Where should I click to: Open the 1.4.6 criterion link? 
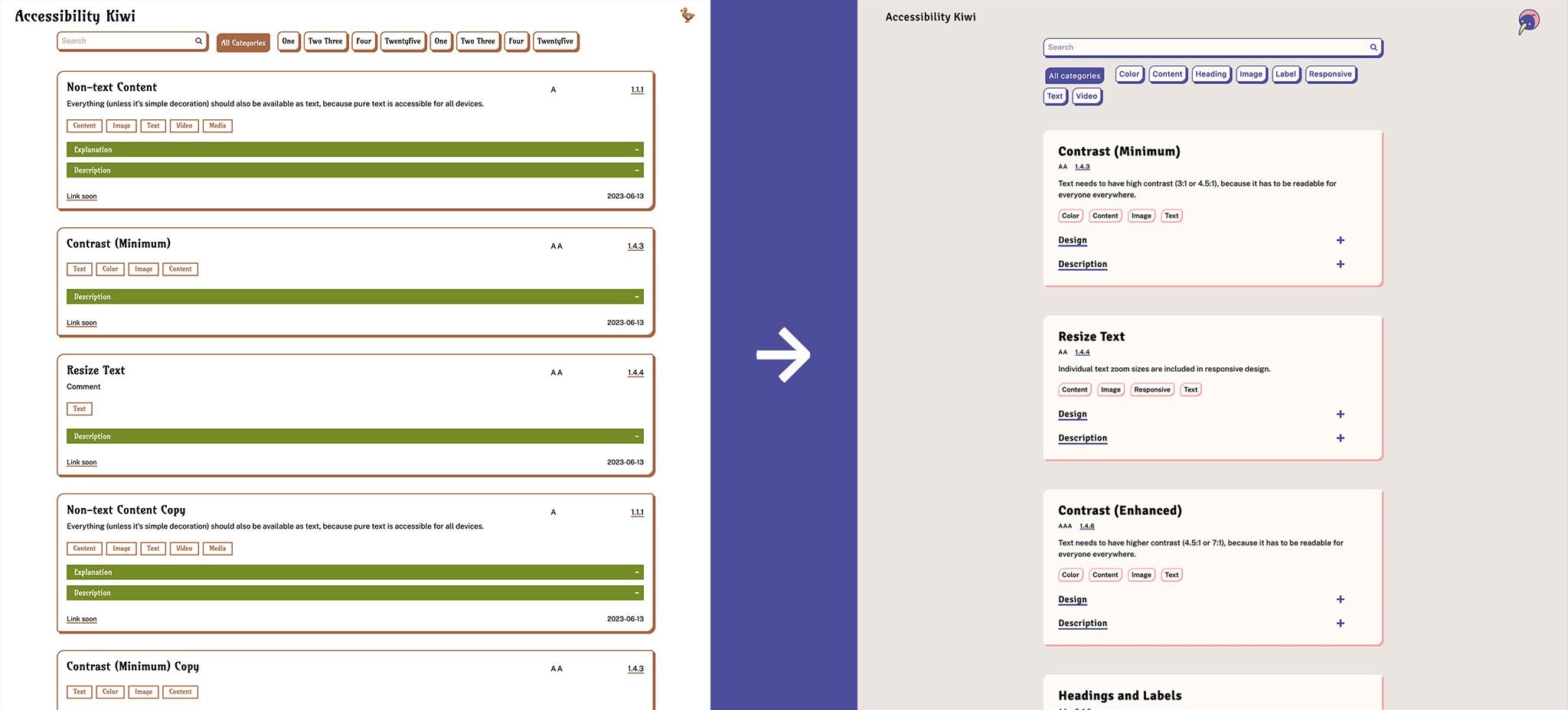click(x=1086, y=526)
